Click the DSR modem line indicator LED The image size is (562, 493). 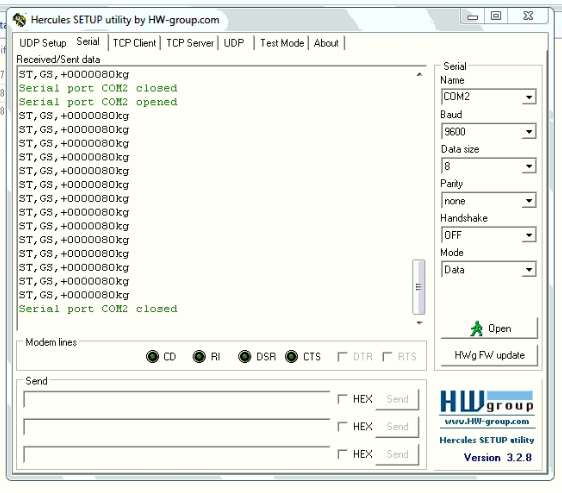[245, 356]
